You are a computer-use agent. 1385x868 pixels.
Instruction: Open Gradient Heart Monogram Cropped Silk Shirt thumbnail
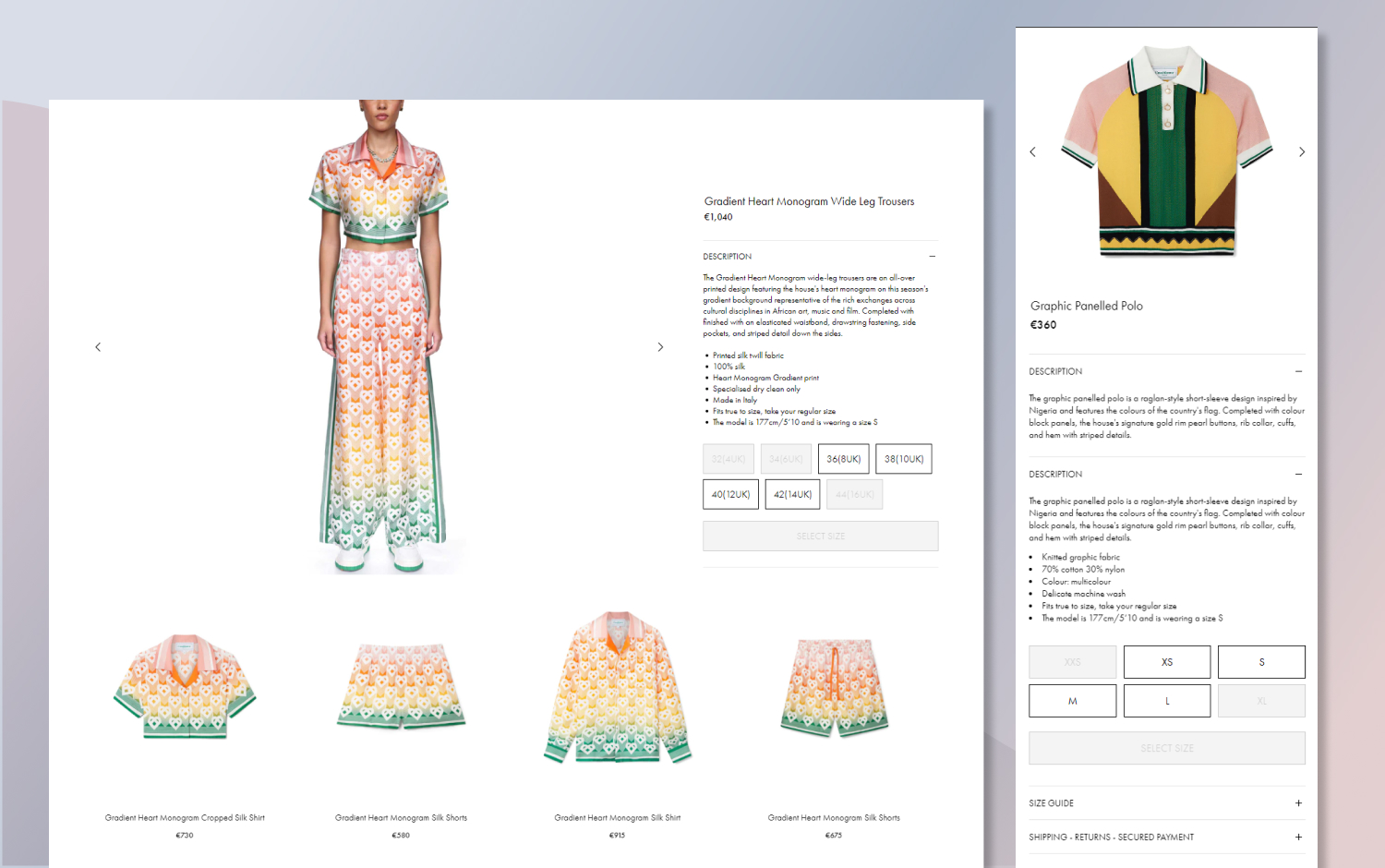point(185,688)
